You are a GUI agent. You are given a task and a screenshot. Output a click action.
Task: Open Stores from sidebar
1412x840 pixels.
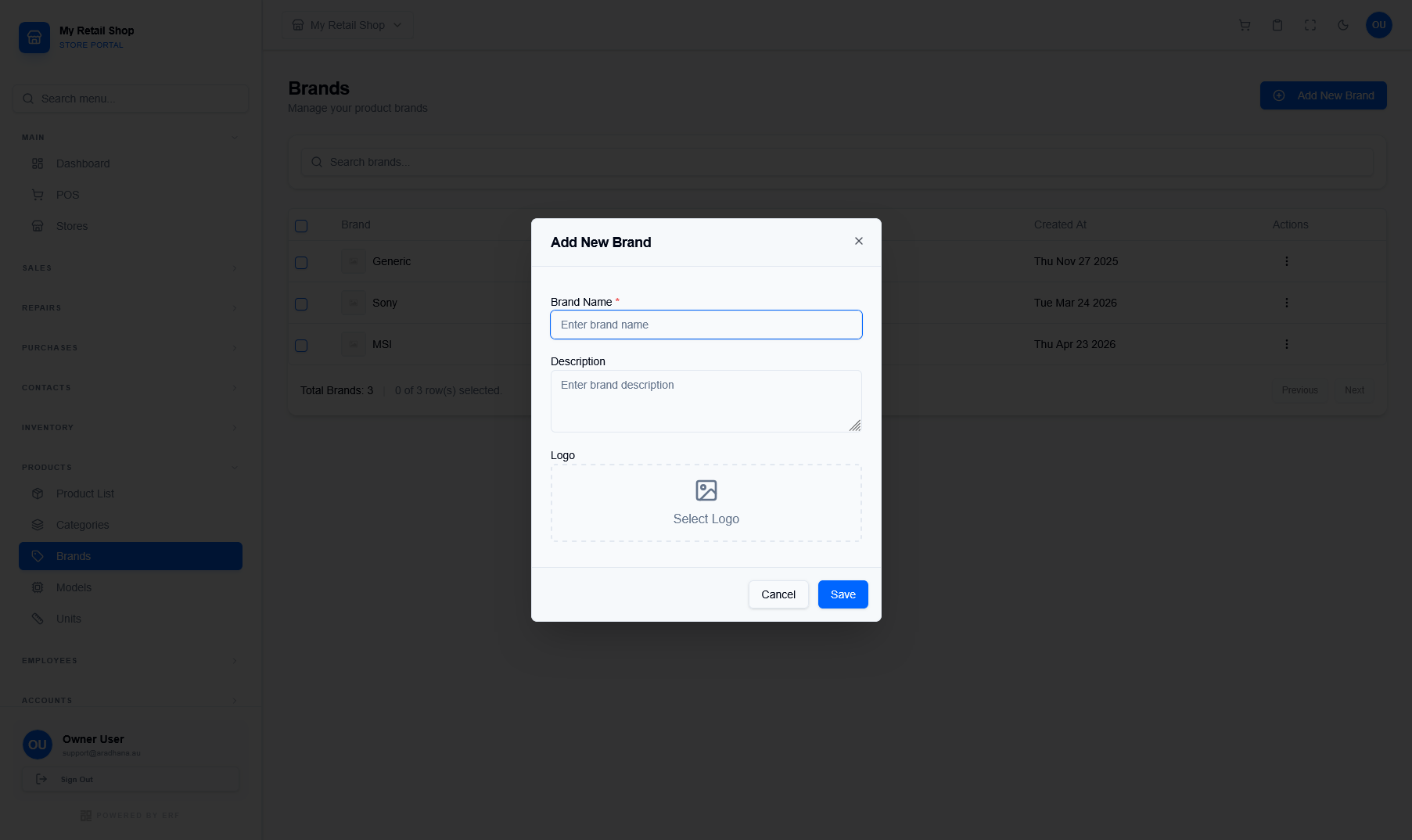(x=131, y=226)
